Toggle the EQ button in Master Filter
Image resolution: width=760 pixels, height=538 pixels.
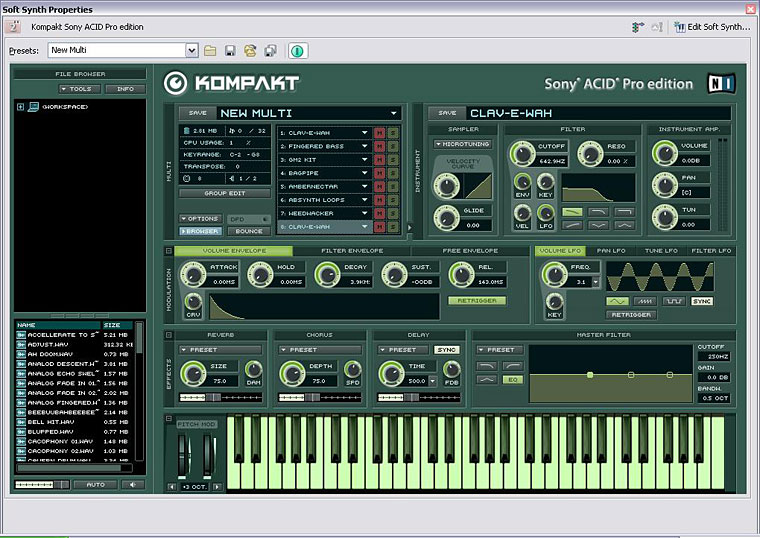[x=512, y=380]
